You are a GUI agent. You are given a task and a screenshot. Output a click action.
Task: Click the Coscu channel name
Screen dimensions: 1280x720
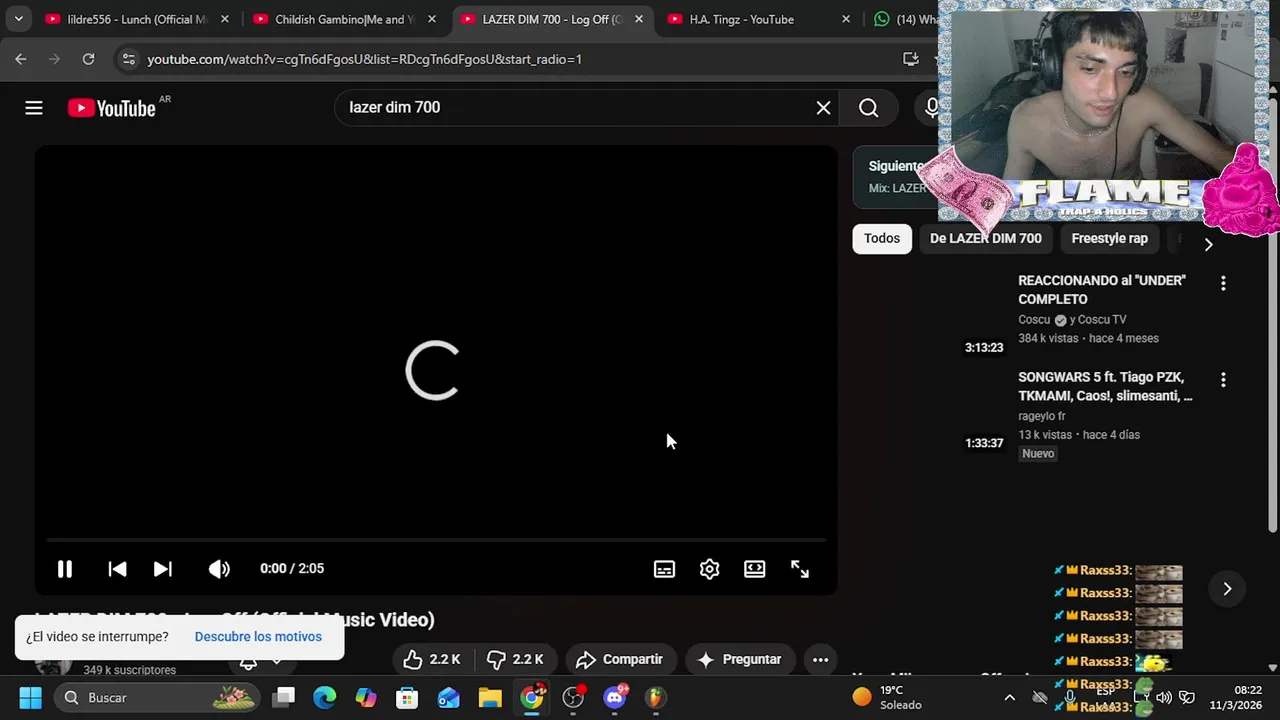(1034, 320)
